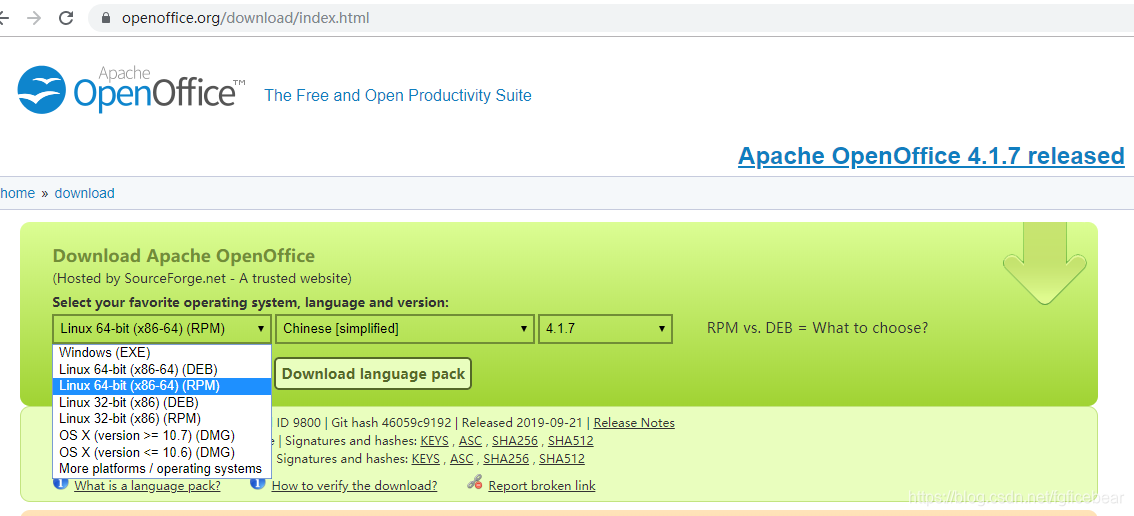The image size is (1134, 516).
Task: Select Linux 32-bit (x86) (RPM) option
Action: (162, 418)
